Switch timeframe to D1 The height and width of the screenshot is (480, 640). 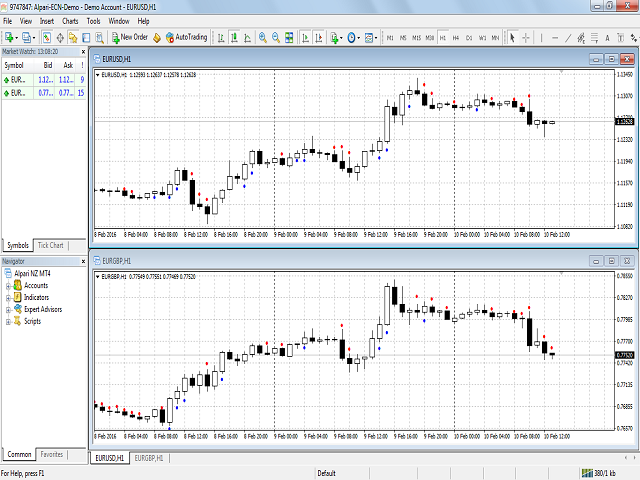pyautogui.click(x=469, y=38)
